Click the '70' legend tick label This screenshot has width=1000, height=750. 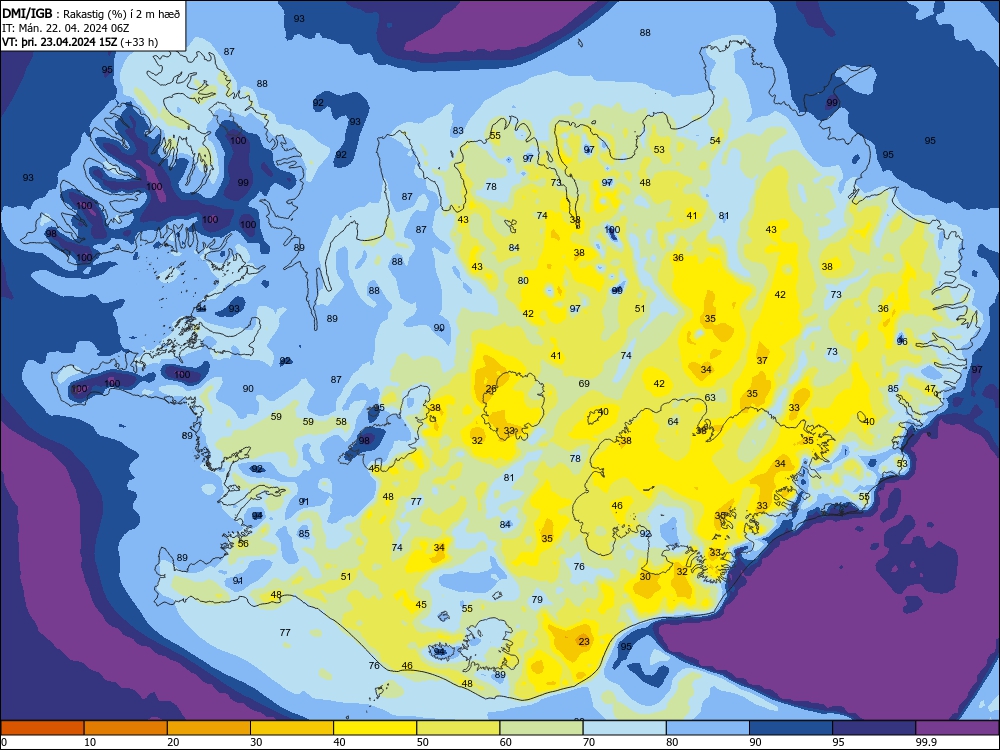(589, 742)
